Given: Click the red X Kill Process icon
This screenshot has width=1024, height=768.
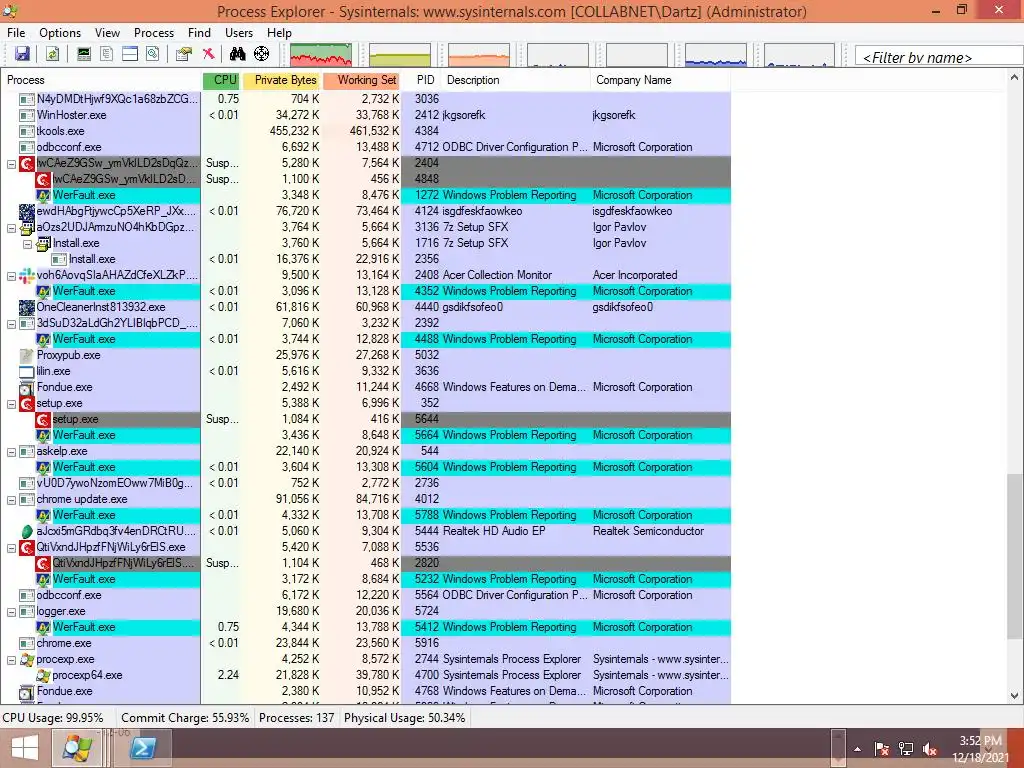Looking at the screenshot, I should pyautogui.click(x=208, y=54).
